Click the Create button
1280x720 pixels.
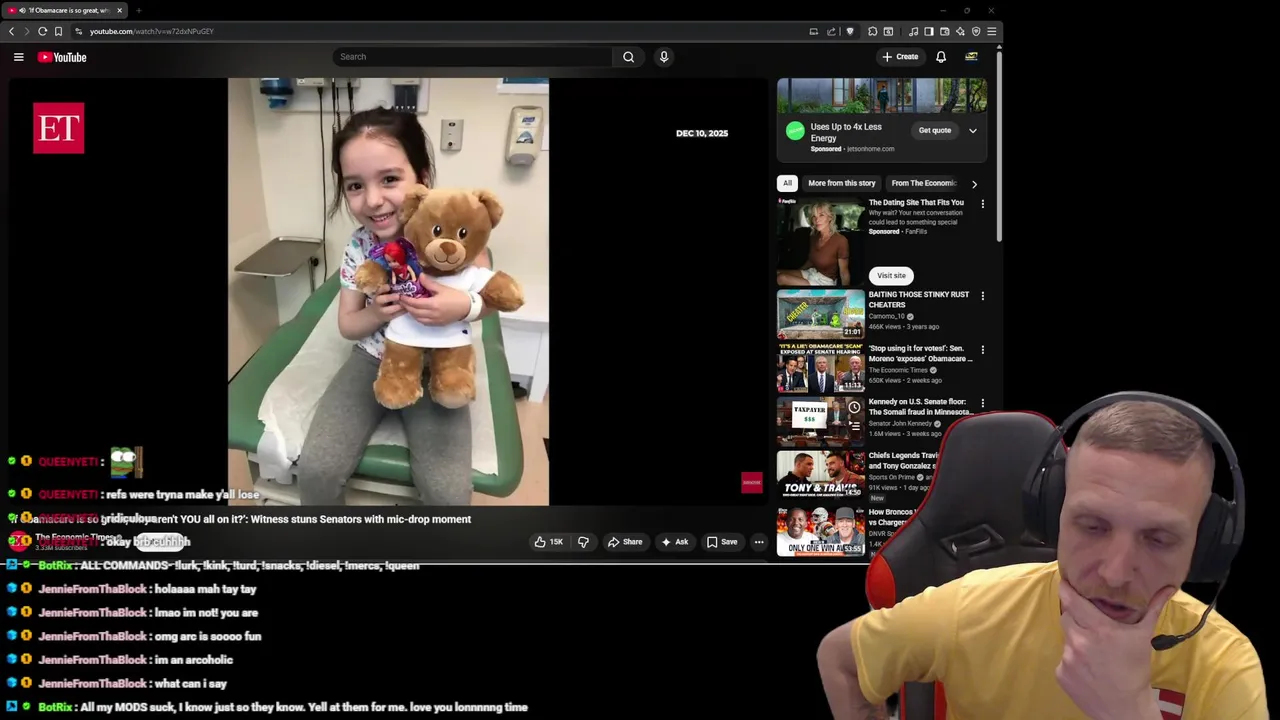click(x=900, y=57)
